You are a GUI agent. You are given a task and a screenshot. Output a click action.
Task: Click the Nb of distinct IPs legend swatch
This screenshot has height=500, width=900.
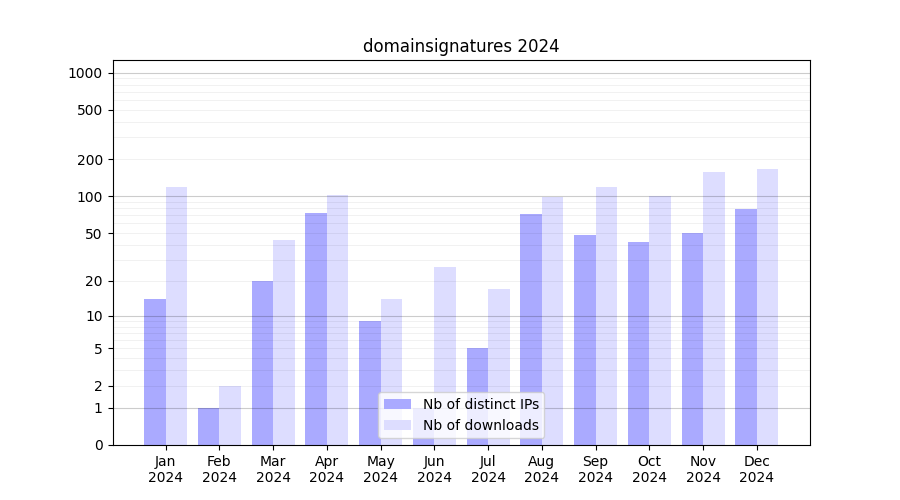point(397,404)
